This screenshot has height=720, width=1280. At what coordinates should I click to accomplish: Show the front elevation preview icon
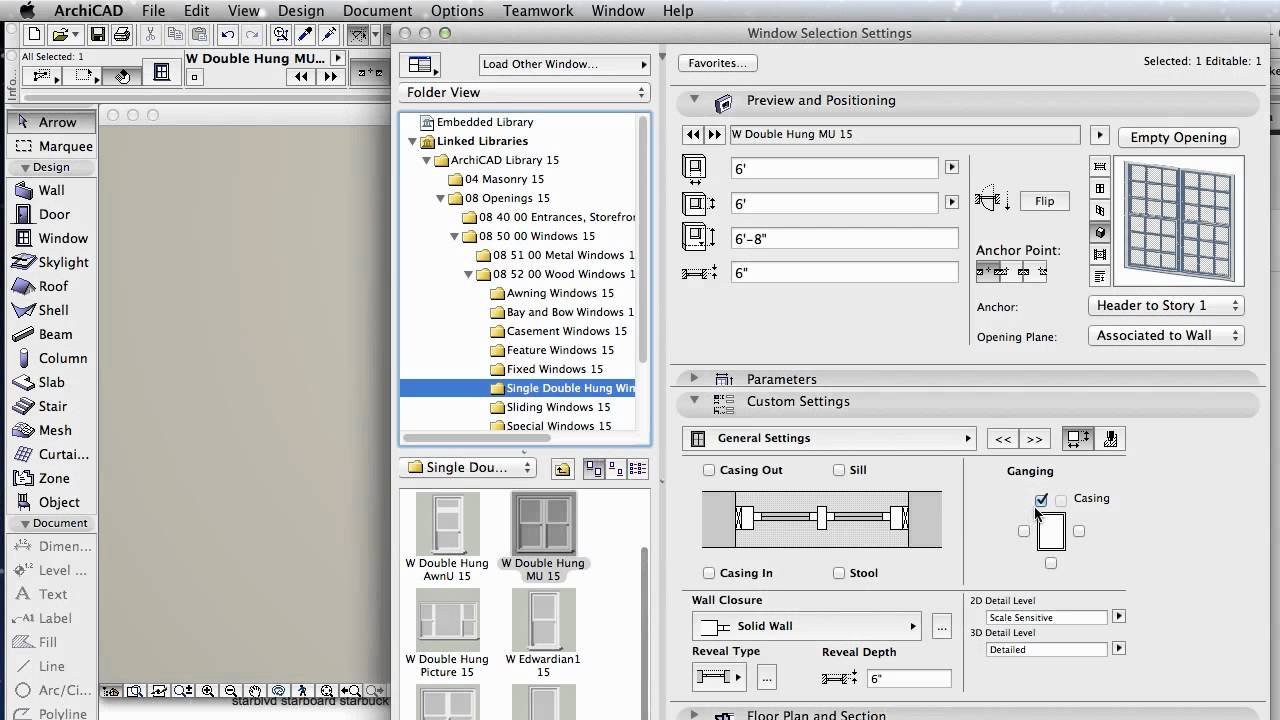click(x=1100, y=188)
